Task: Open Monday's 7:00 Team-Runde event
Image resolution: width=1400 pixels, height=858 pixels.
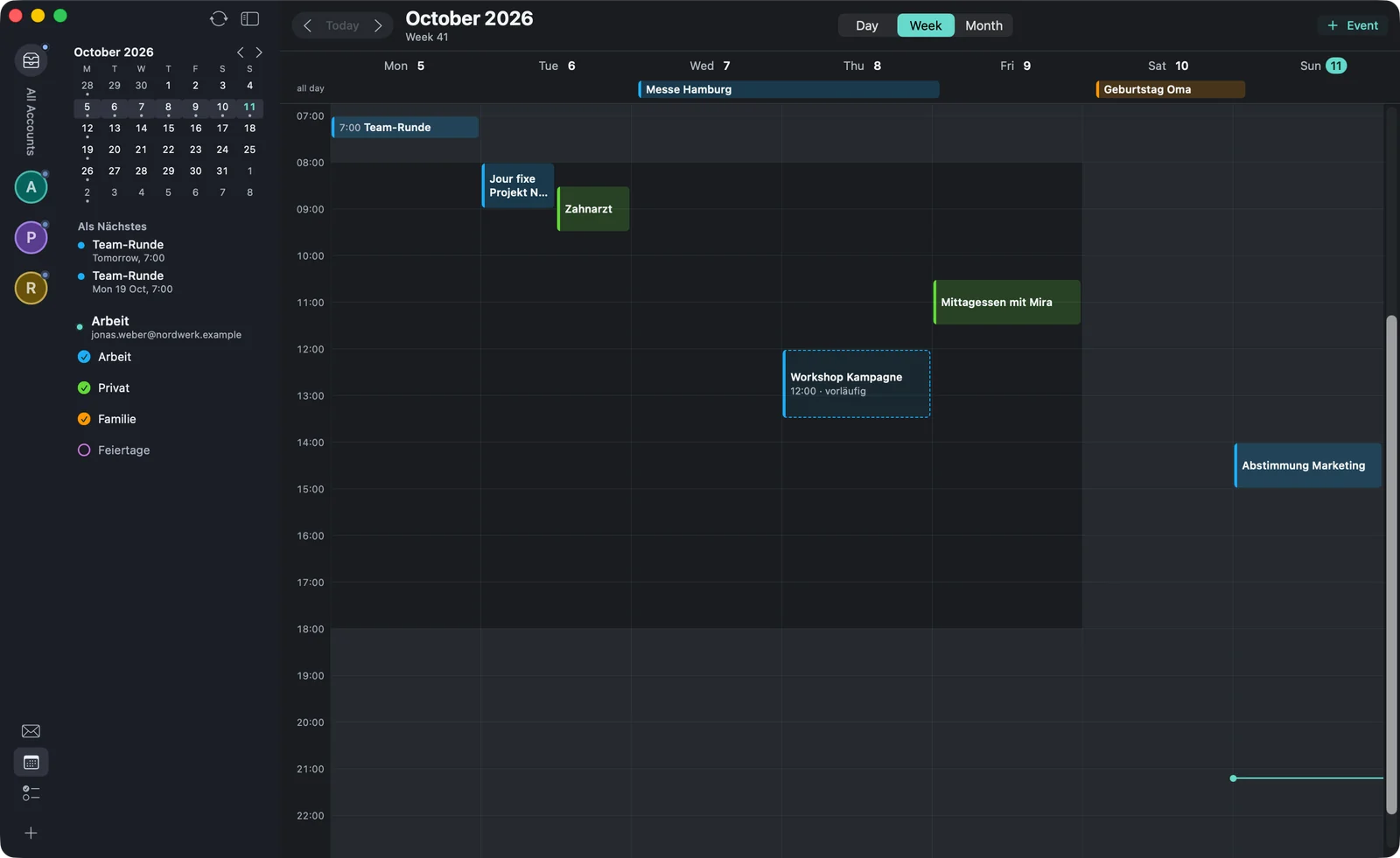Action: click(405, 128)
